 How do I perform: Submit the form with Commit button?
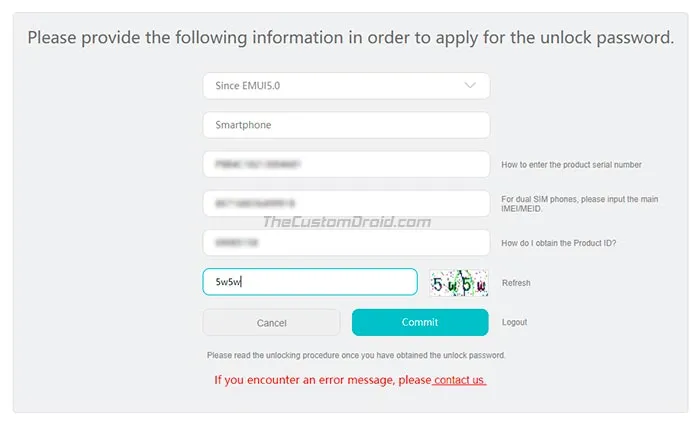[420, 322]
